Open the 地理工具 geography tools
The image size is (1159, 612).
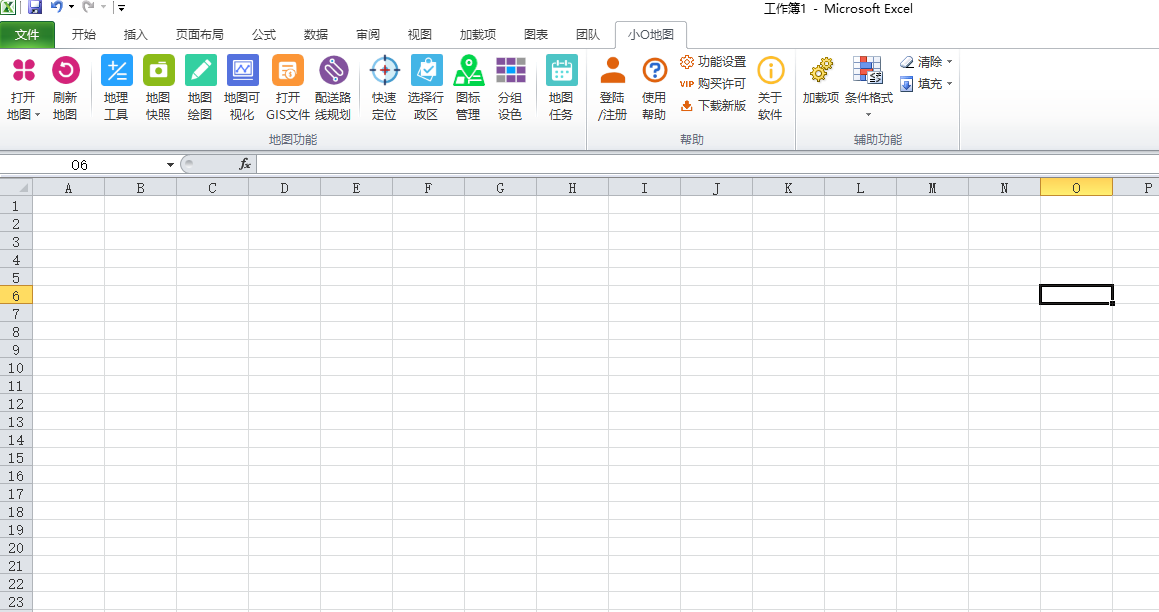(116, 70)
